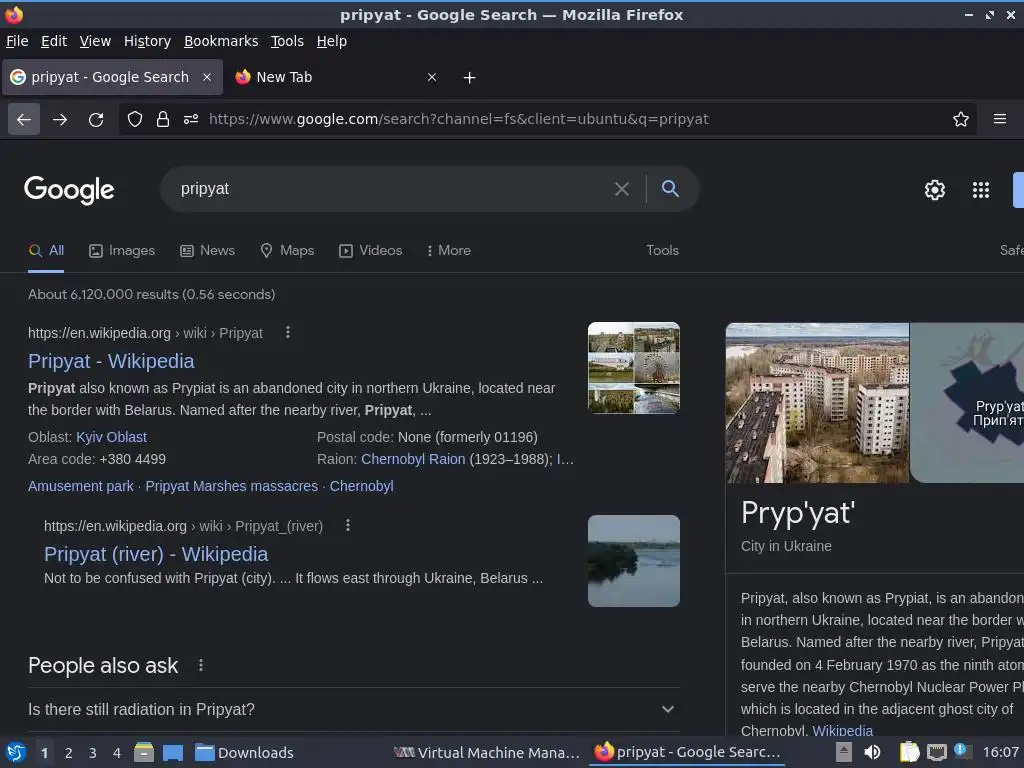
Task: Open the Bookmarks menu
Action: [221, 41]
